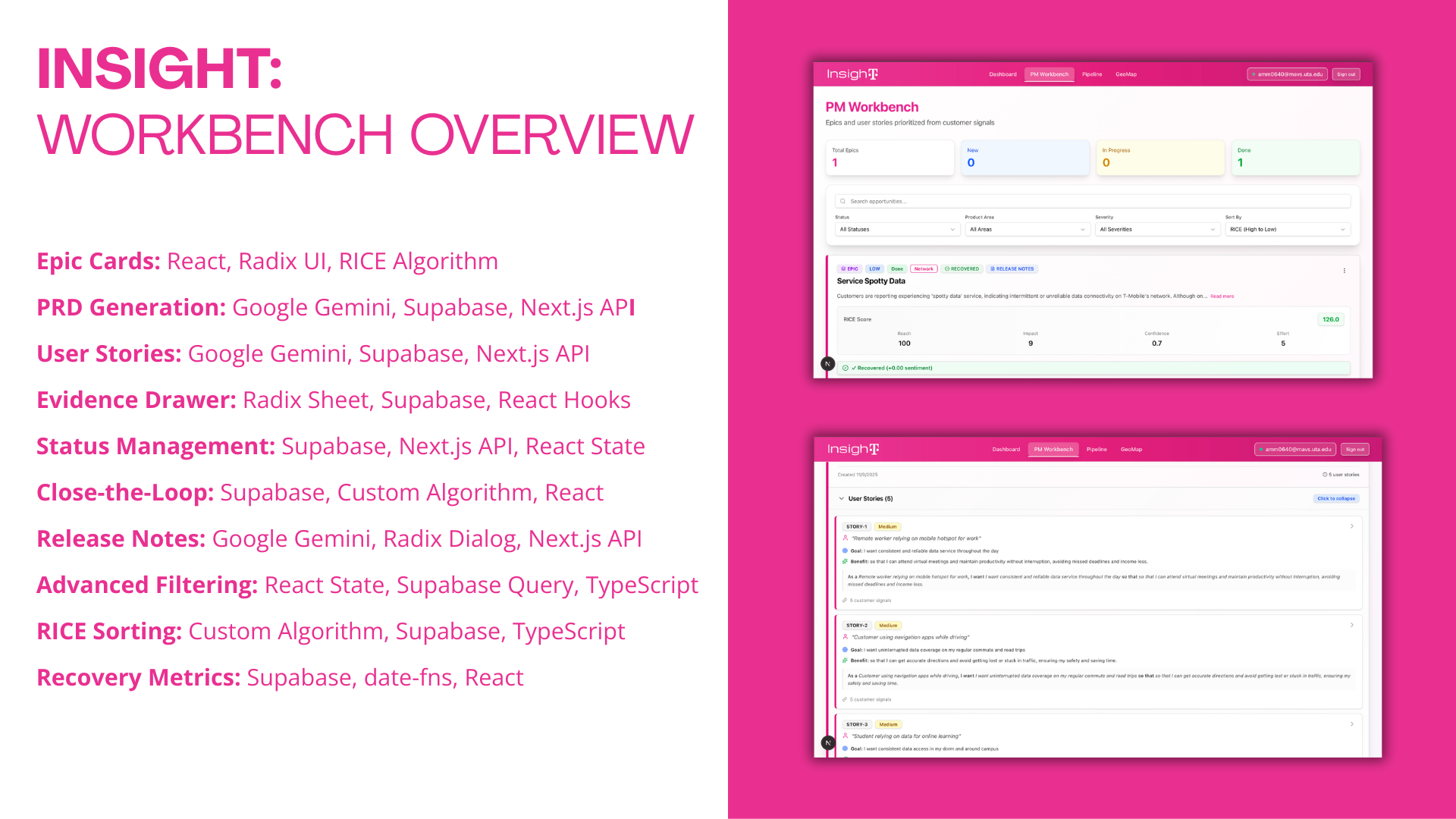Open the Sort By RICE (High to Low) dropdown
The width and height of the screenshot is (1456, 819).
point(1287,229)
